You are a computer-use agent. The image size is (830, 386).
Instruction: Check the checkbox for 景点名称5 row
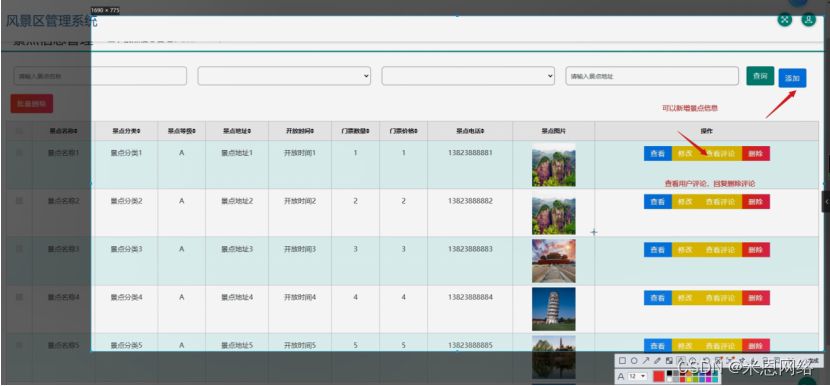click(x=19, y=345)
